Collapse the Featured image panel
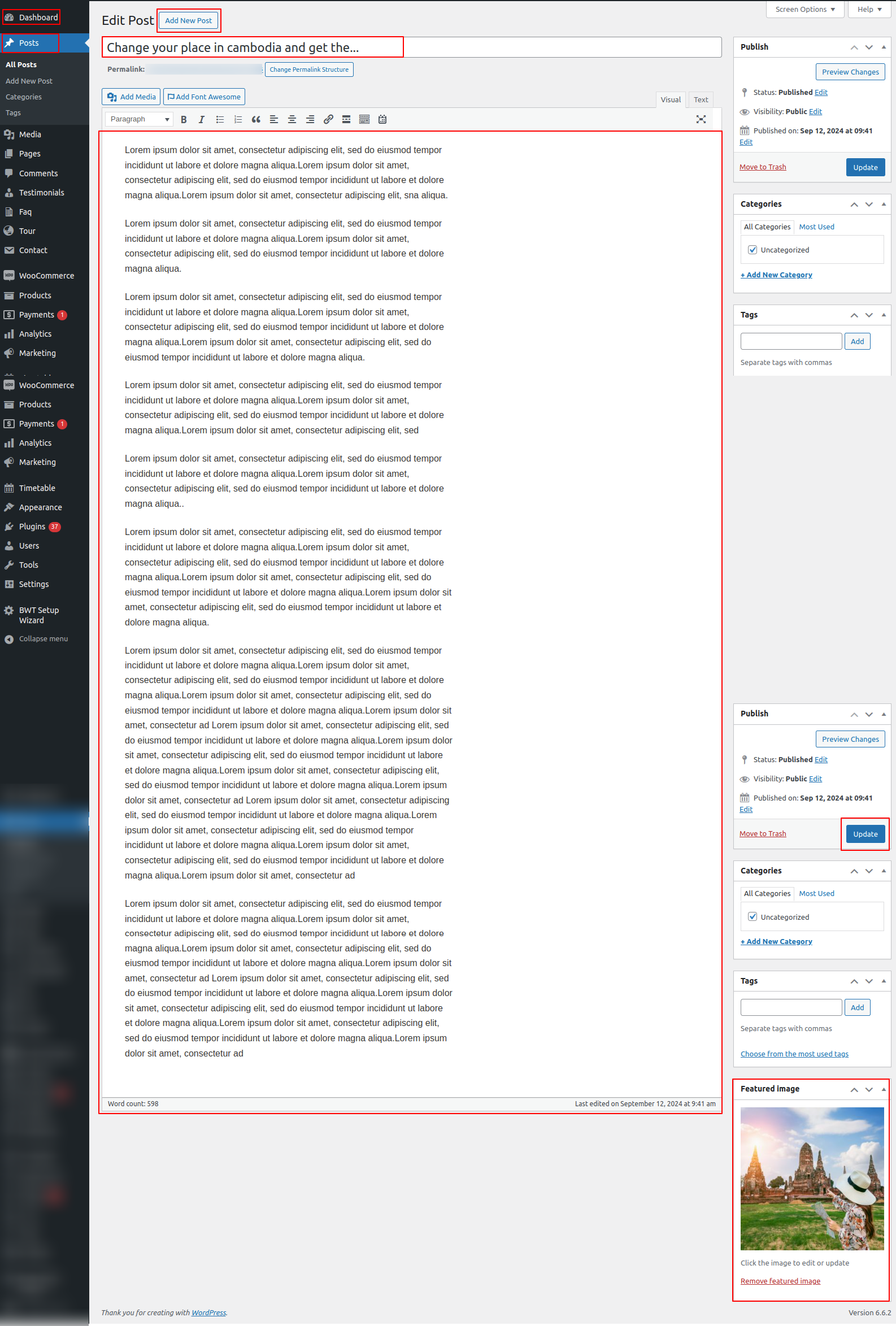Viewport: 896px width, 1326px height. tap(884, 1089)
